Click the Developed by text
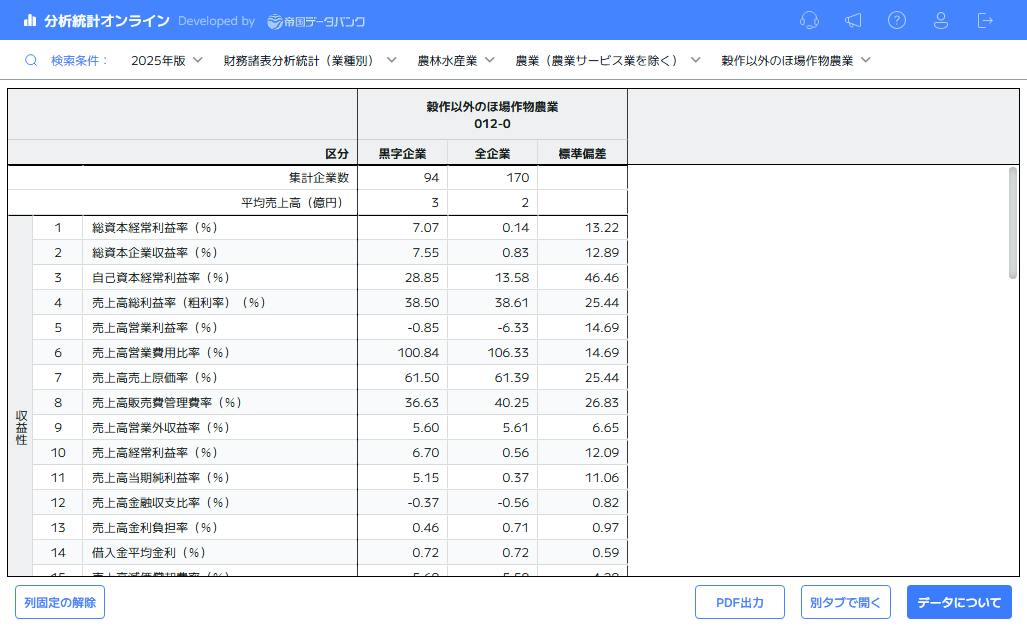Image resolution: width=1027 pixels, height=627 pixels. click(x=216, y=21)
